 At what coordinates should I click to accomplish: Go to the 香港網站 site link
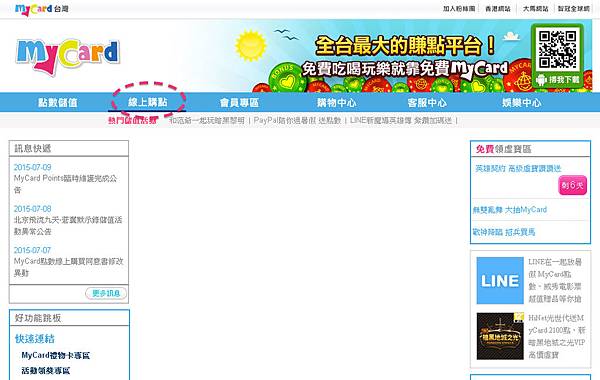pos(497,8)
